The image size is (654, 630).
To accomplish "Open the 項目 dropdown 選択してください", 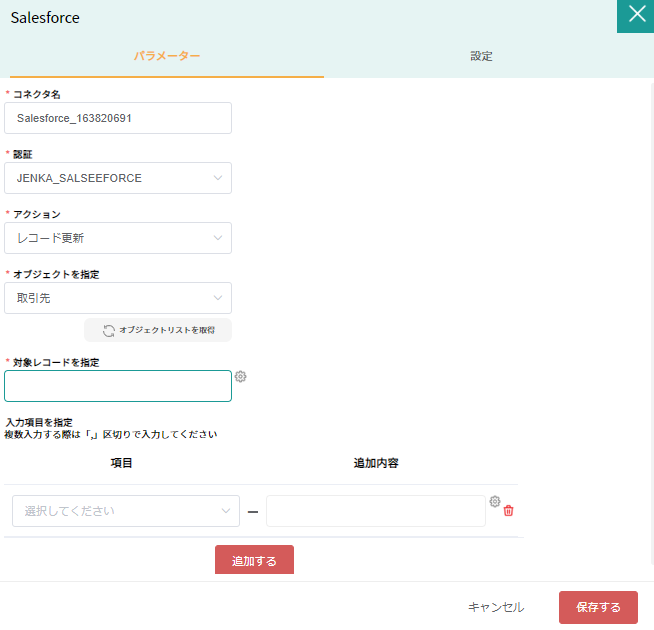I will point(126,511).
